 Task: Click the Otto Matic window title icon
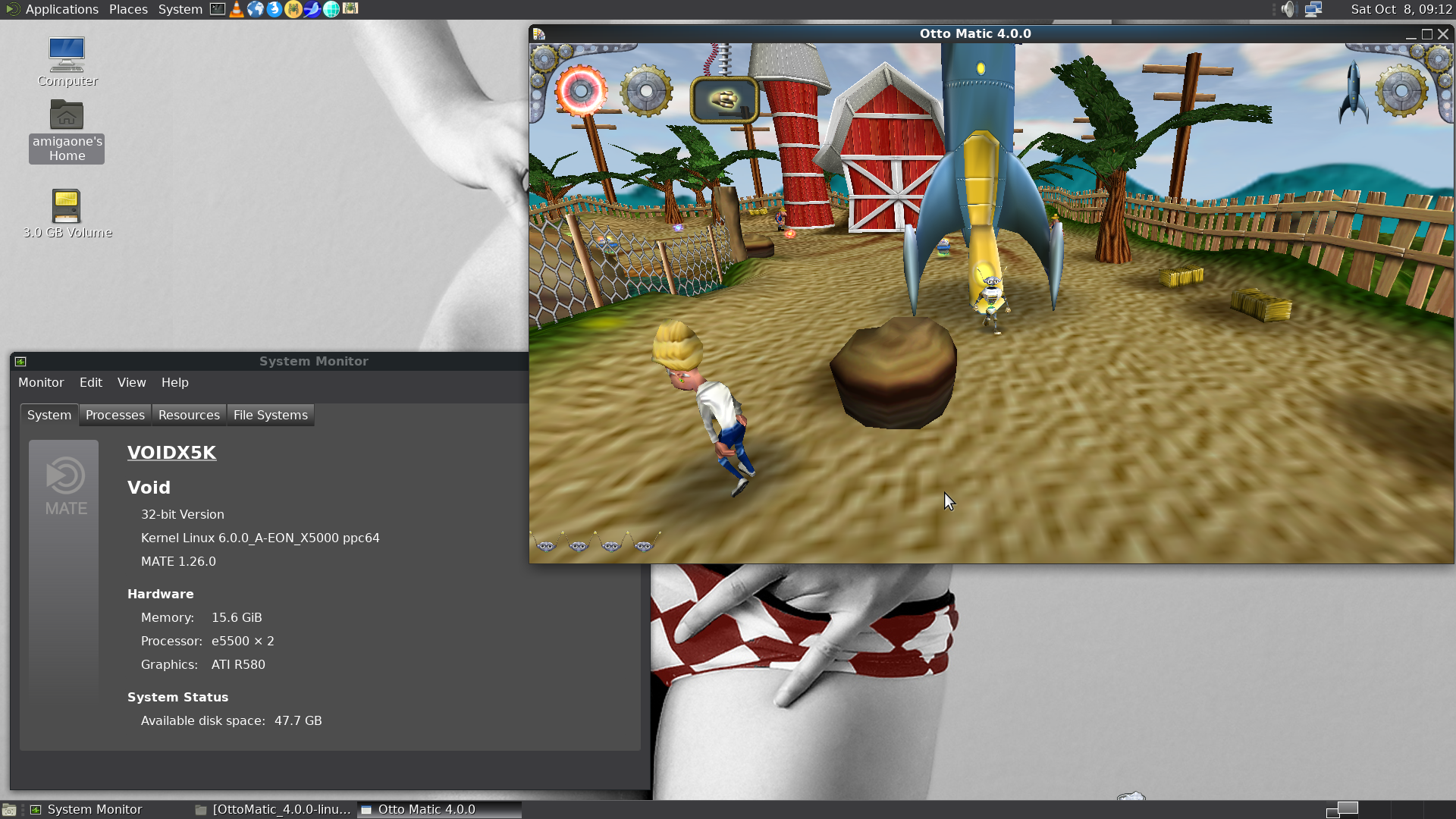pyautogui.click(x=539, y=34)
